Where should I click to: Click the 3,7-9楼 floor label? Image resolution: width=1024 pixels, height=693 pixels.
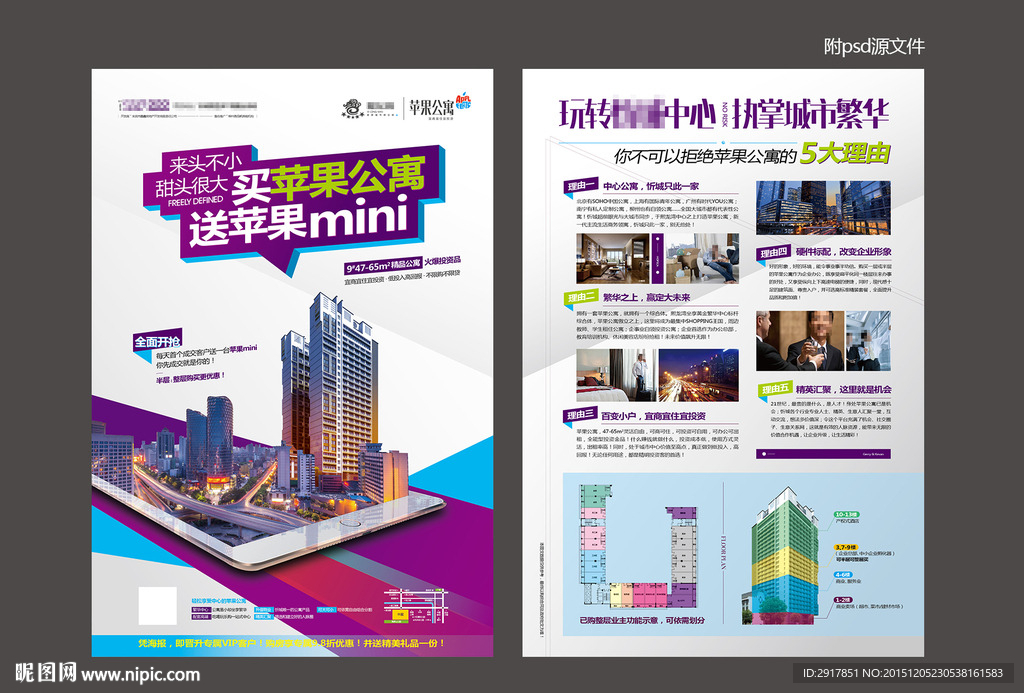tap(846, 547)
